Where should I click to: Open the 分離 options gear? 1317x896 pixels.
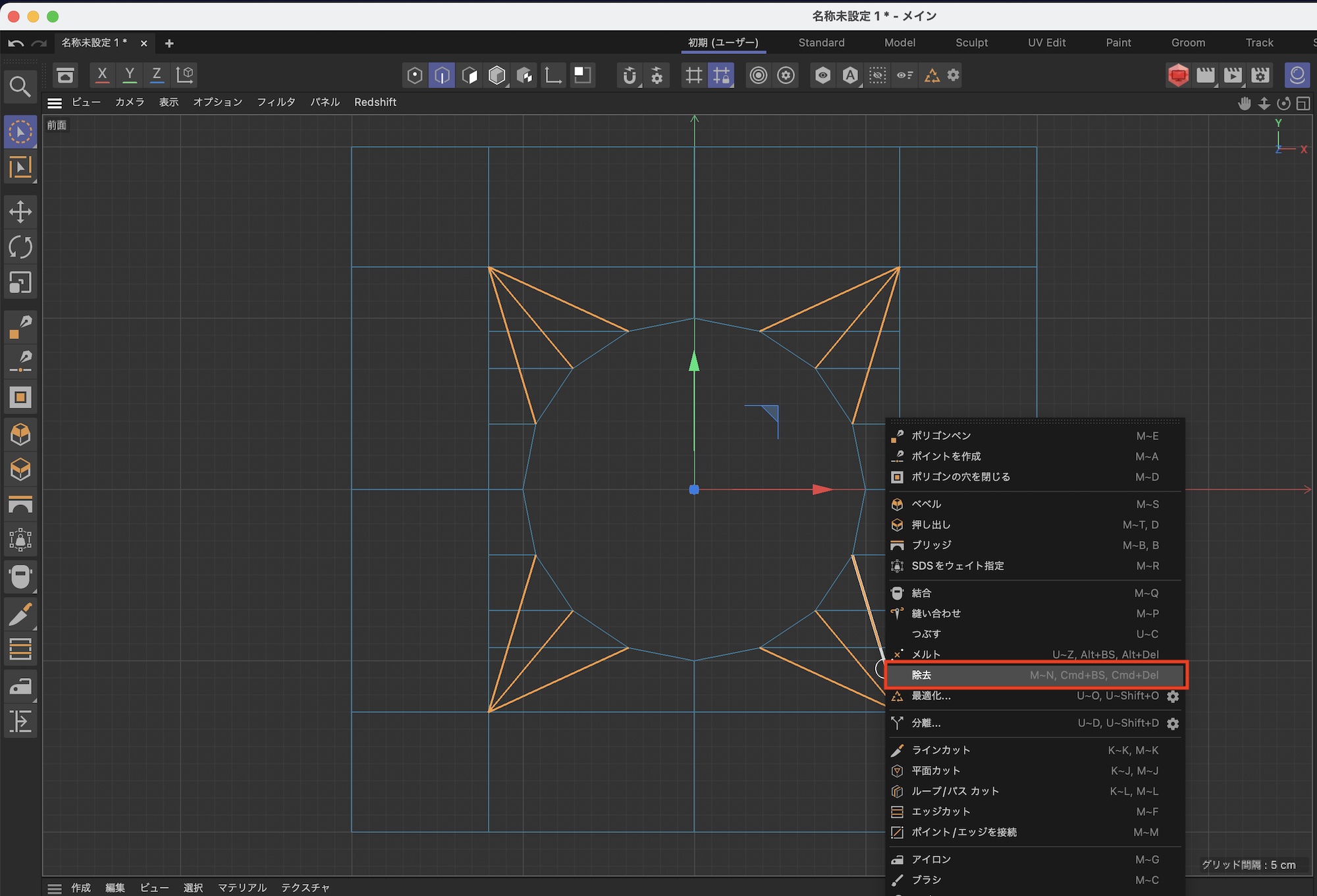point(1173,724)
